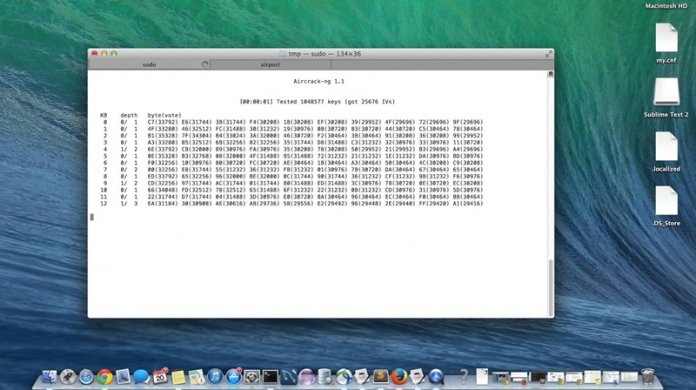This screenshot has height=390, width=696.
Task: Click the first minimized window thumbnail in the Dock
Action: tap(501, 378)
